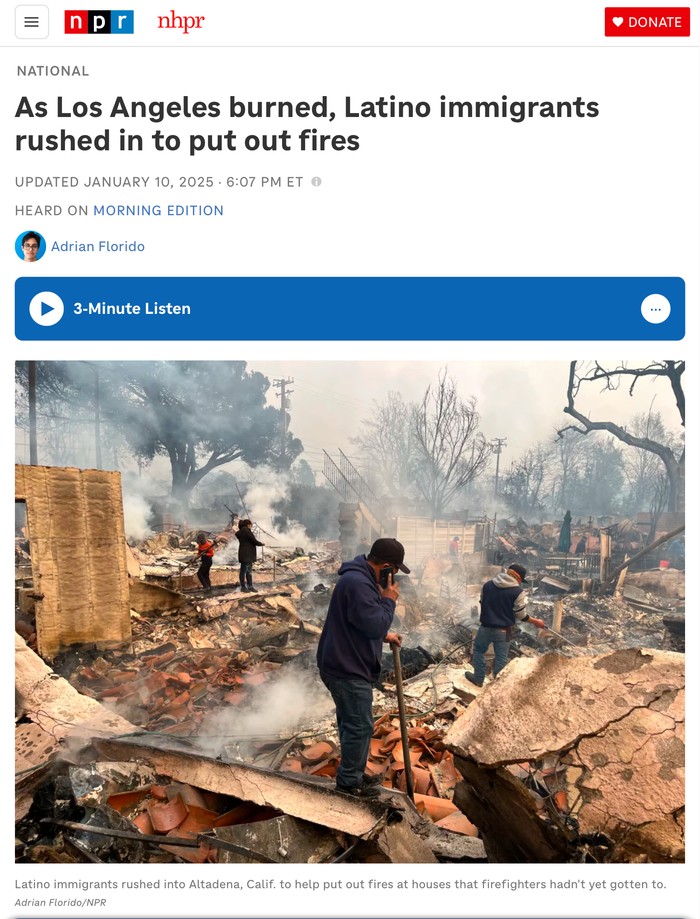Click the blue audio player bar
This screenshot has width=700, height=919.
point(350,308)
